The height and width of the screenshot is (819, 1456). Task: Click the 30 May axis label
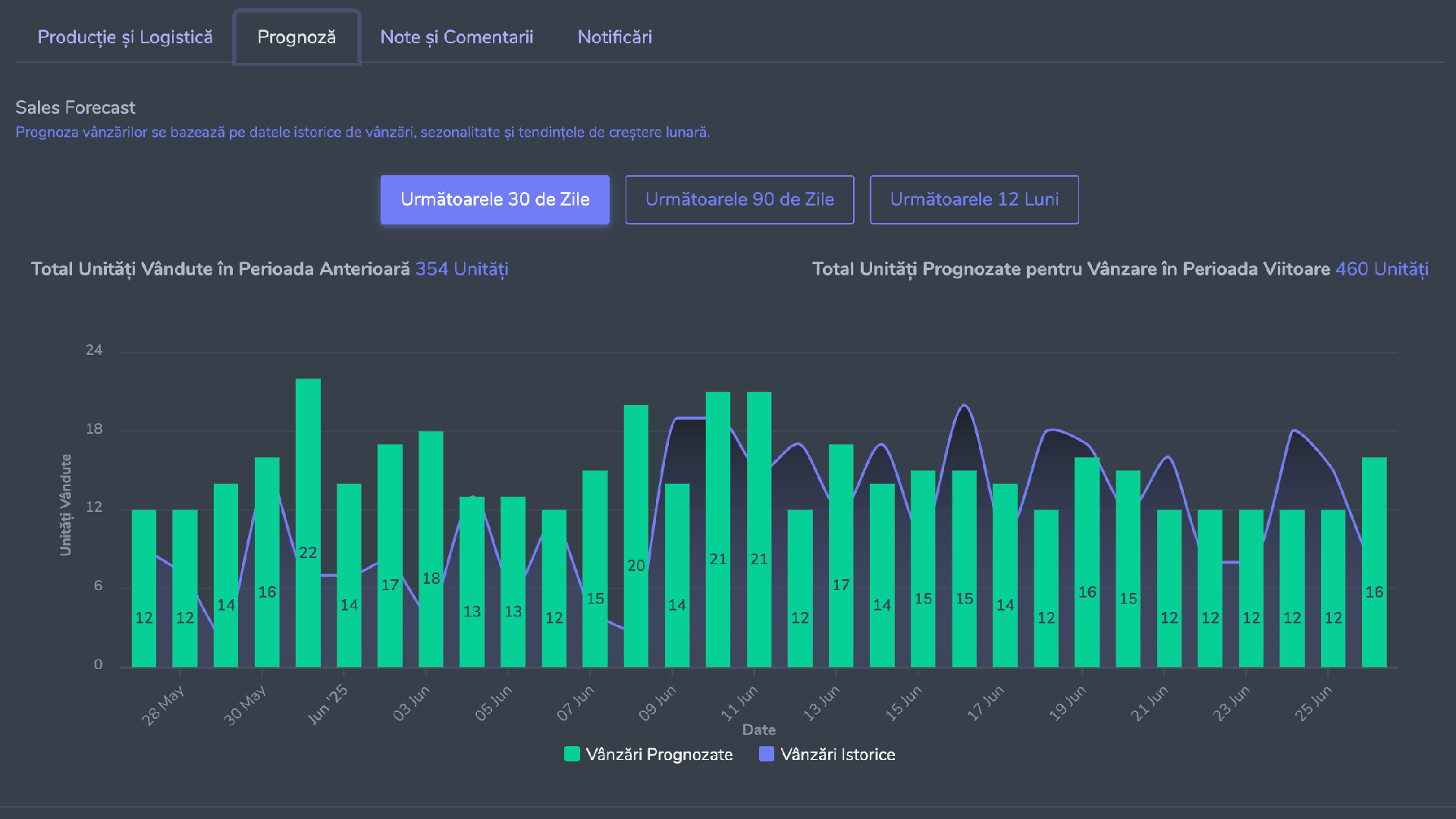[x=245, y=705]
